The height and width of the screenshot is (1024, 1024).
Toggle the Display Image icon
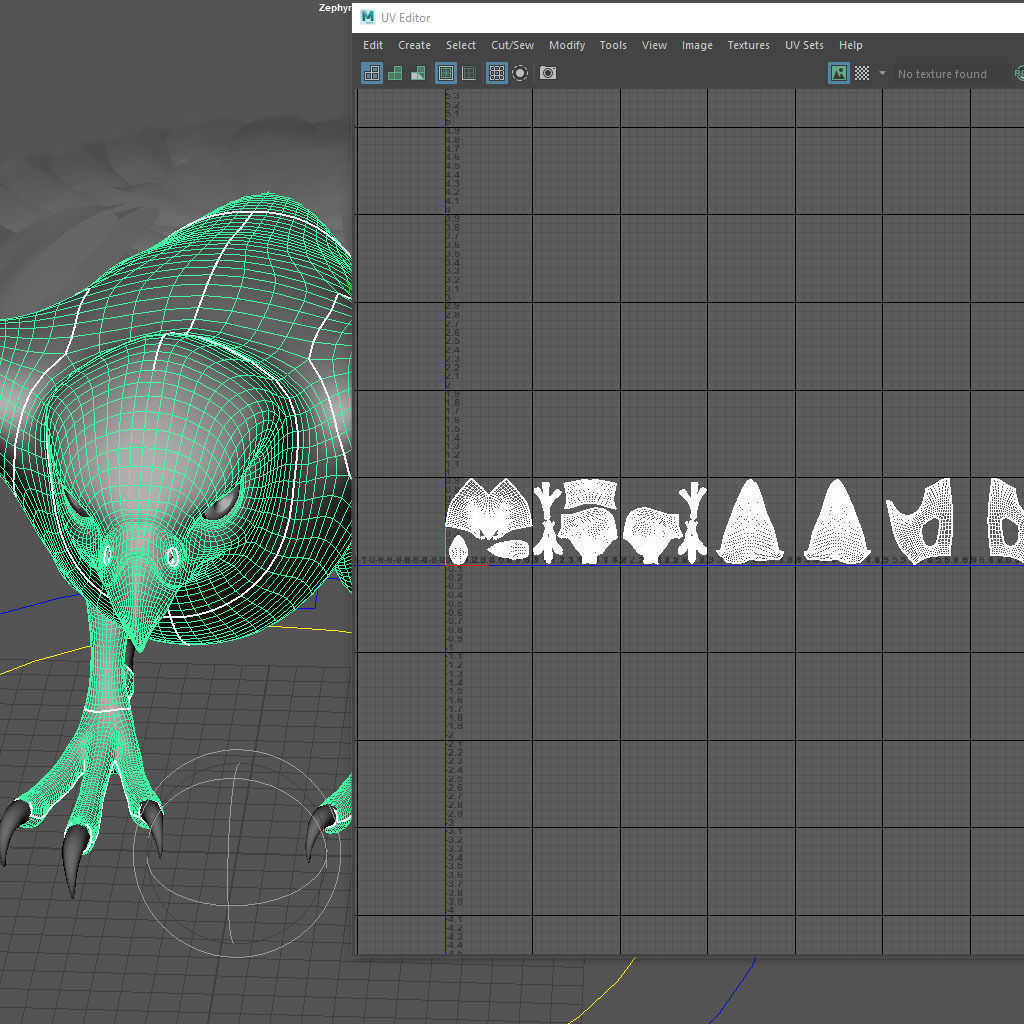[x=839, y=73]
